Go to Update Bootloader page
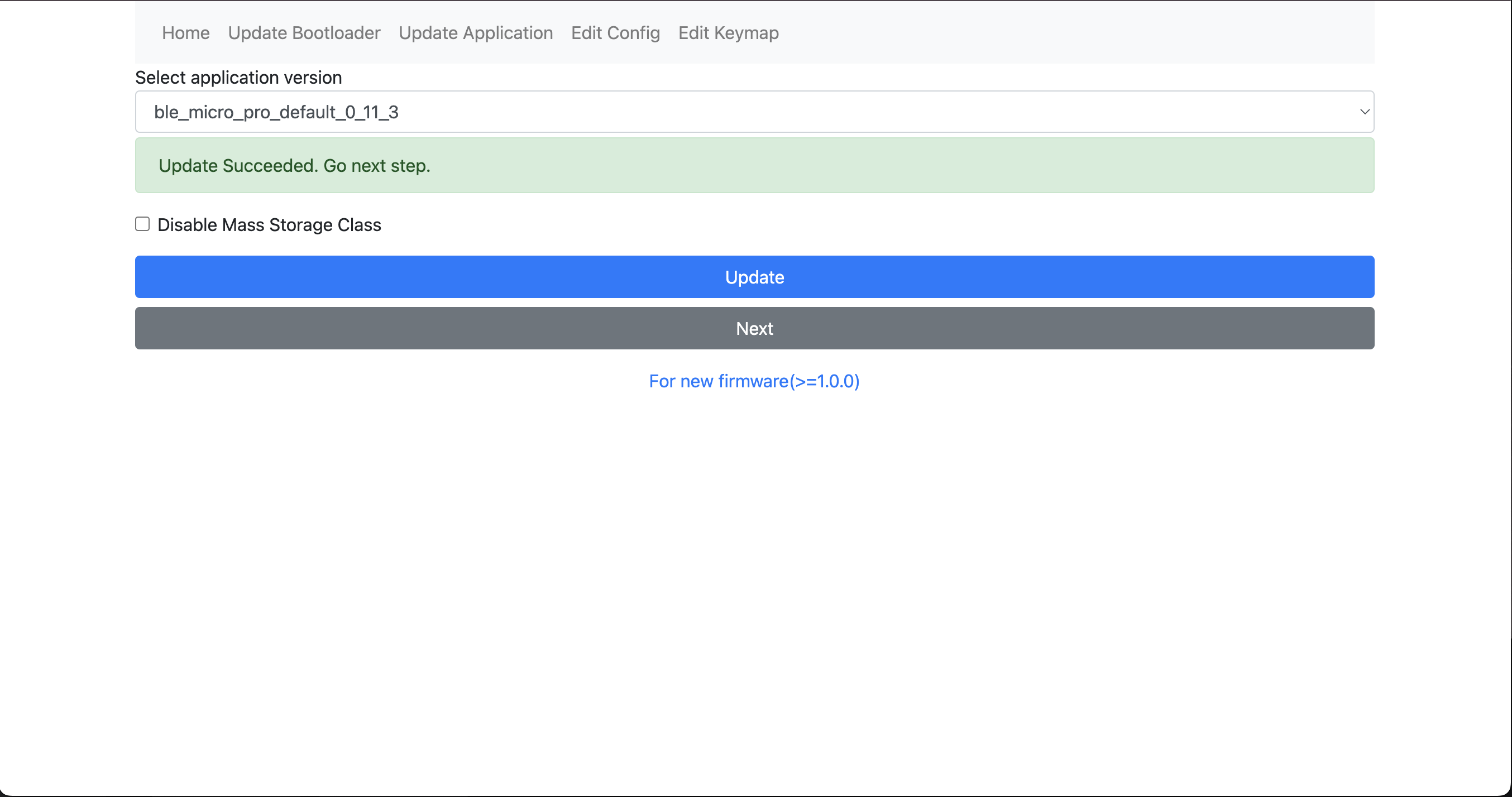 coord(303,33)
